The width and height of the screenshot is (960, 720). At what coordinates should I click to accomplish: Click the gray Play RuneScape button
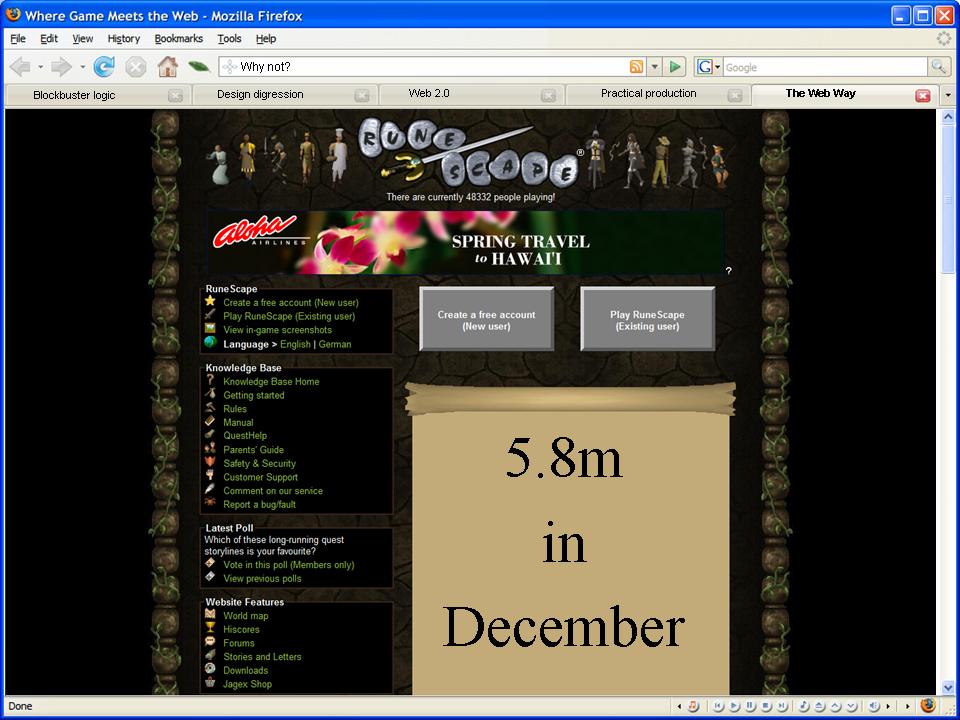pos(647,319)
